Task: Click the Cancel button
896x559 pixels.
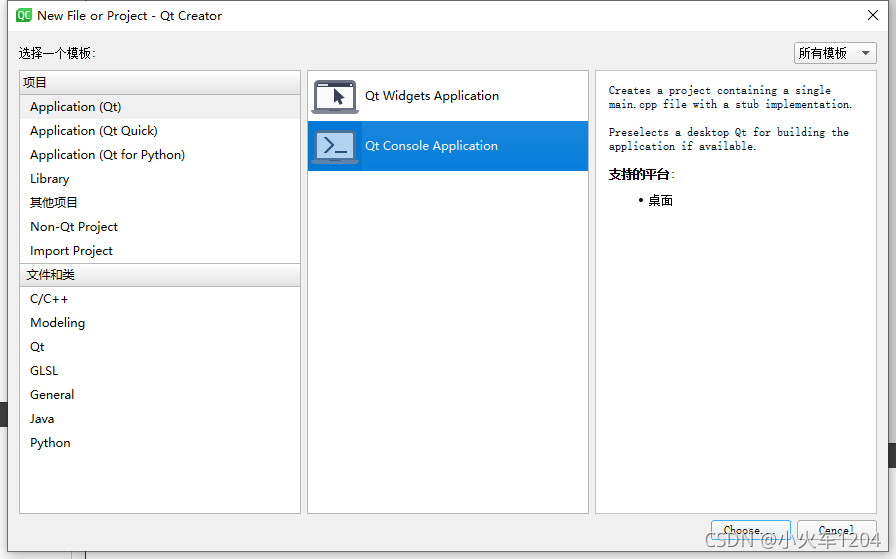Action: point(837,530)
